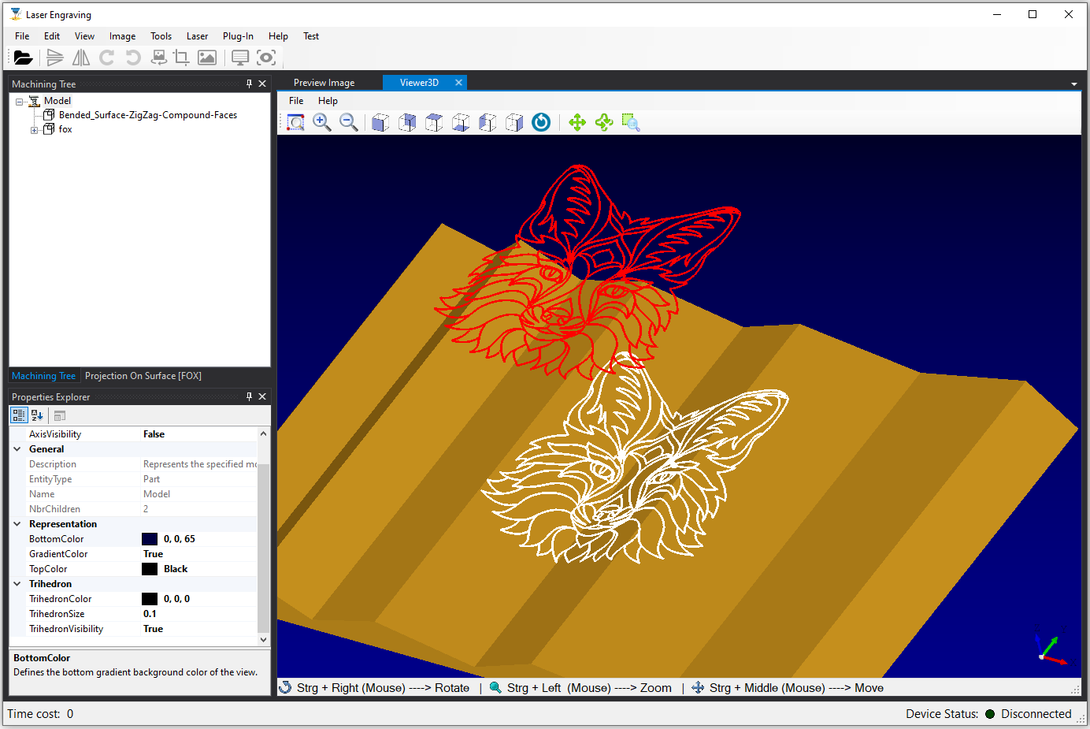Click the TrihedronSize value field
1090x729 pixels.
click(x=200, y=614)
